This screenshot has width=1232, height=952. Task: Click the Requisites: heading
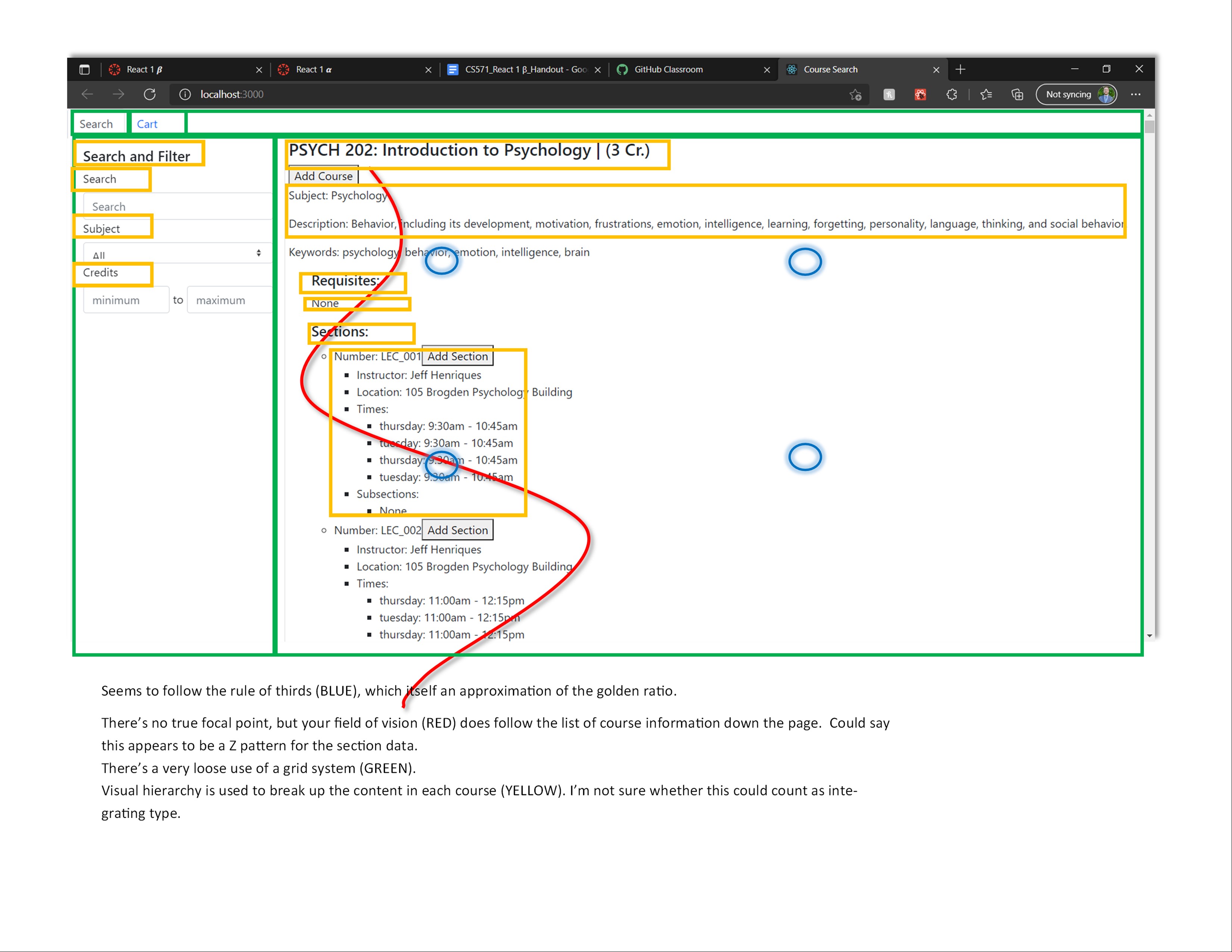pyautogui.click(x=345, y=281)
